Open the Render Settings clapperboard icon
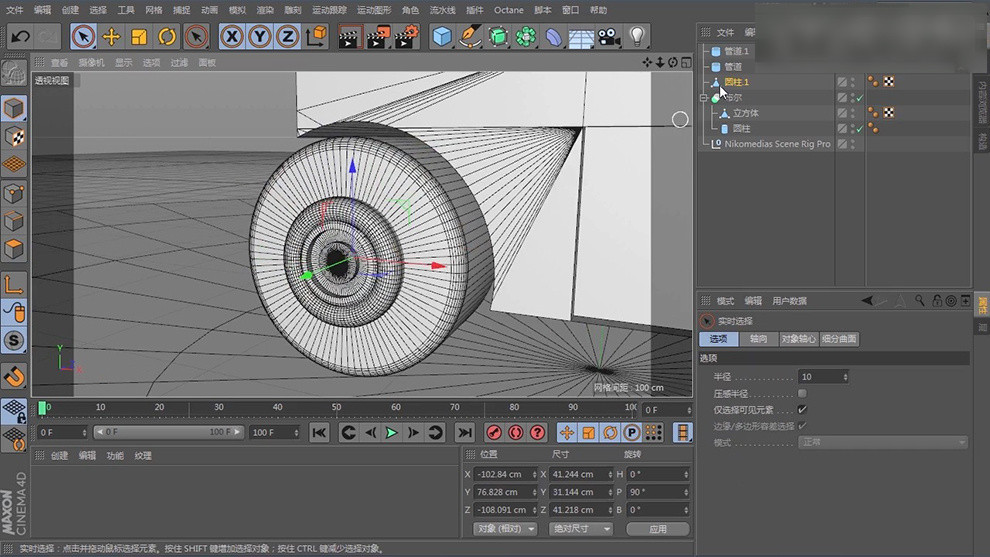The height and width of the screenshot is (557, 990). pos(406,37)
